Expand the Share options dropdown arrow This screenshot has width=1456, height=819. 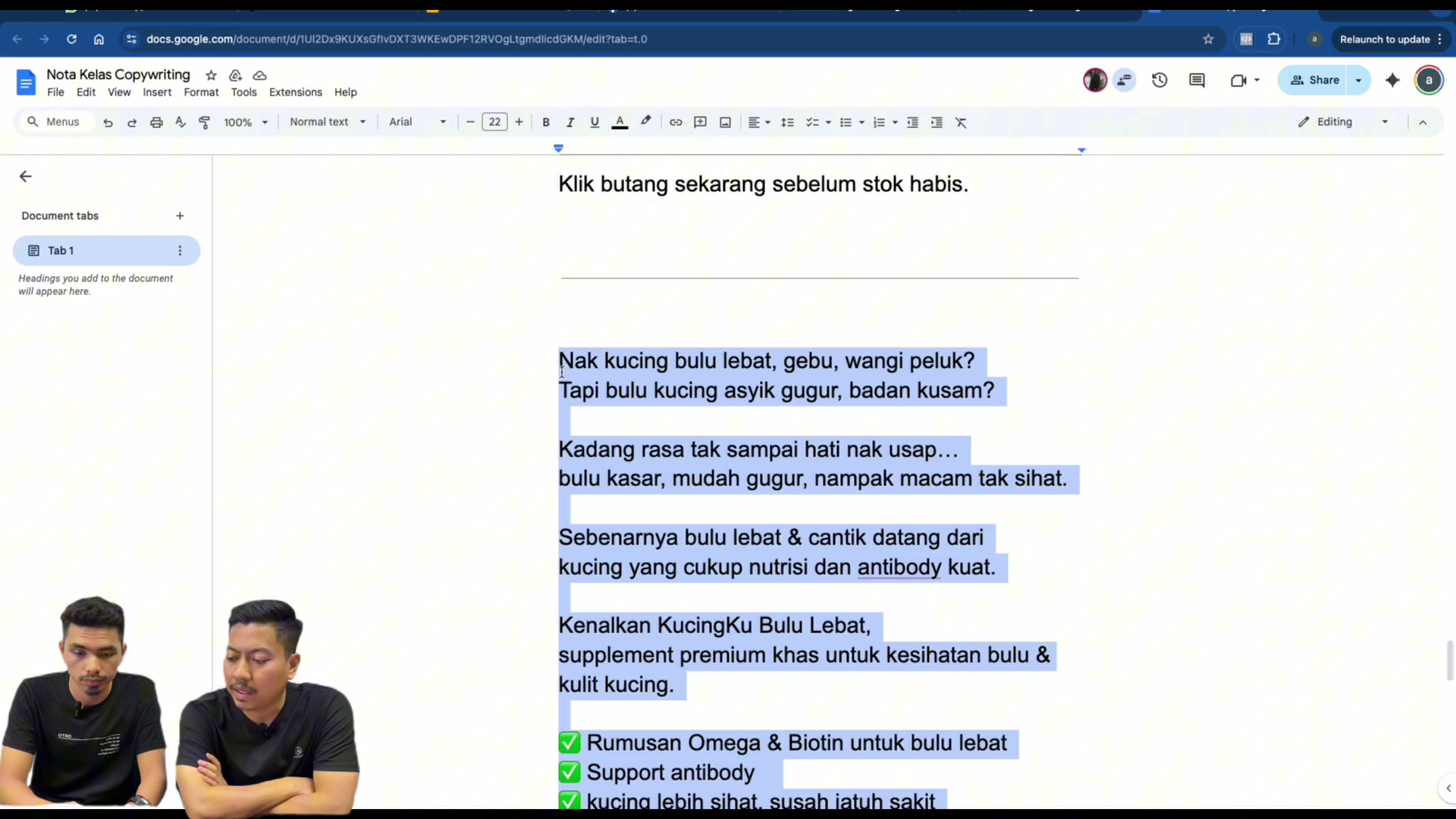coord(1359,80)
